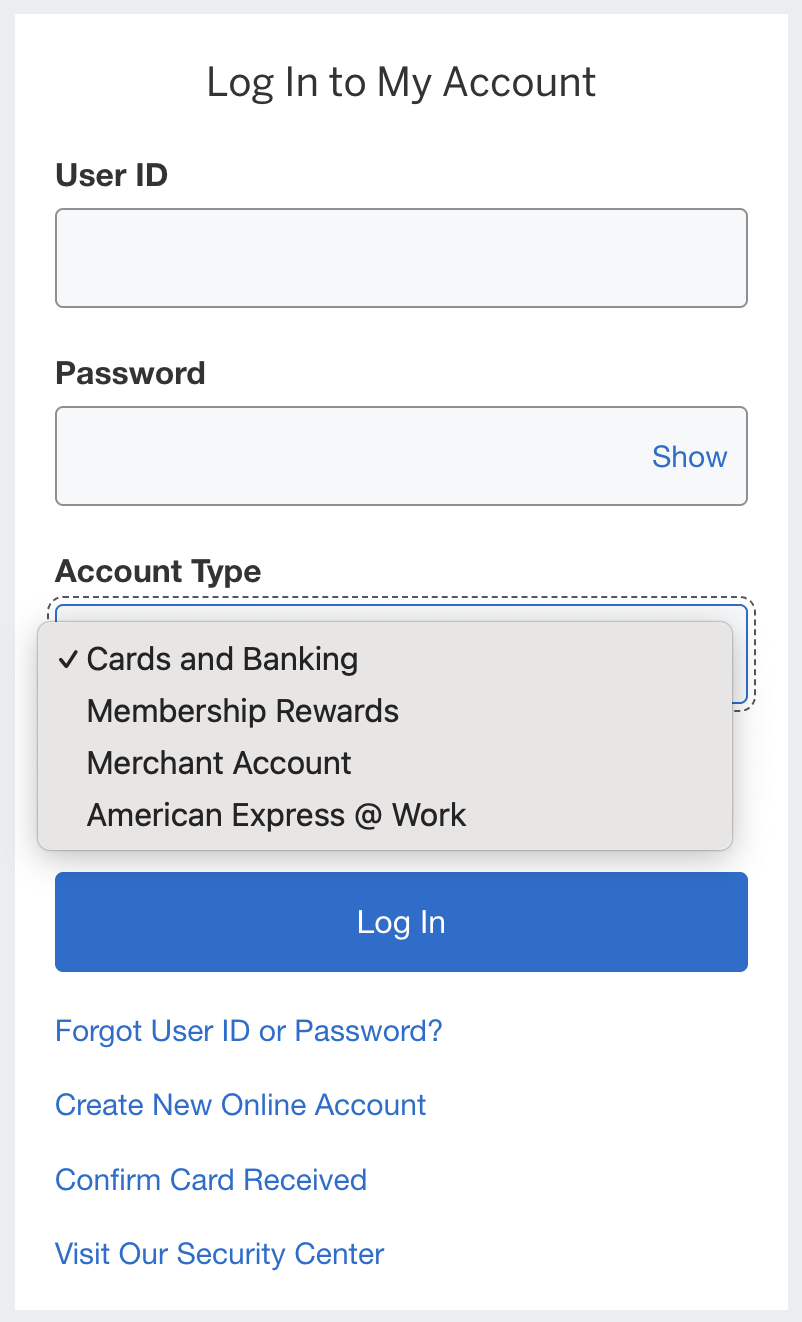802x1322 pixels.
Task: Choose American Express @ Work account type
Action: (277, 815)
